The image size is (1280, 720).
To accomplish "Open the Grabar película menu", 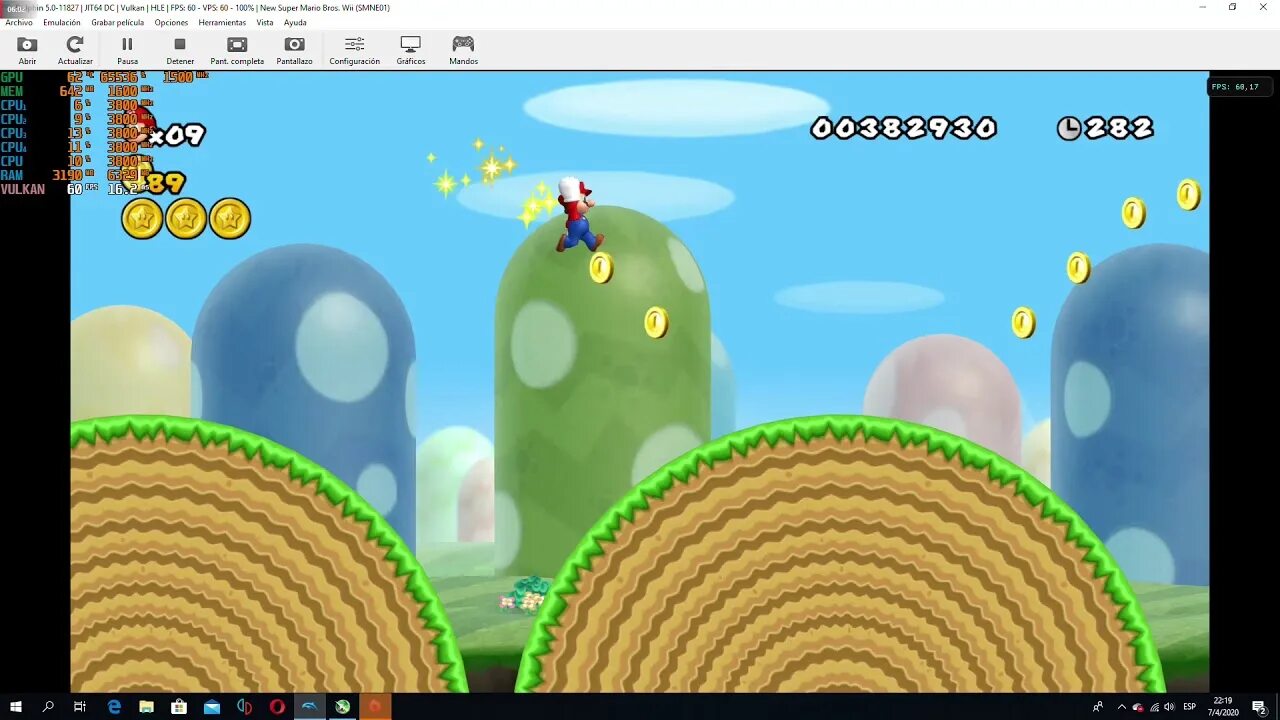I will tap(117, 22).
